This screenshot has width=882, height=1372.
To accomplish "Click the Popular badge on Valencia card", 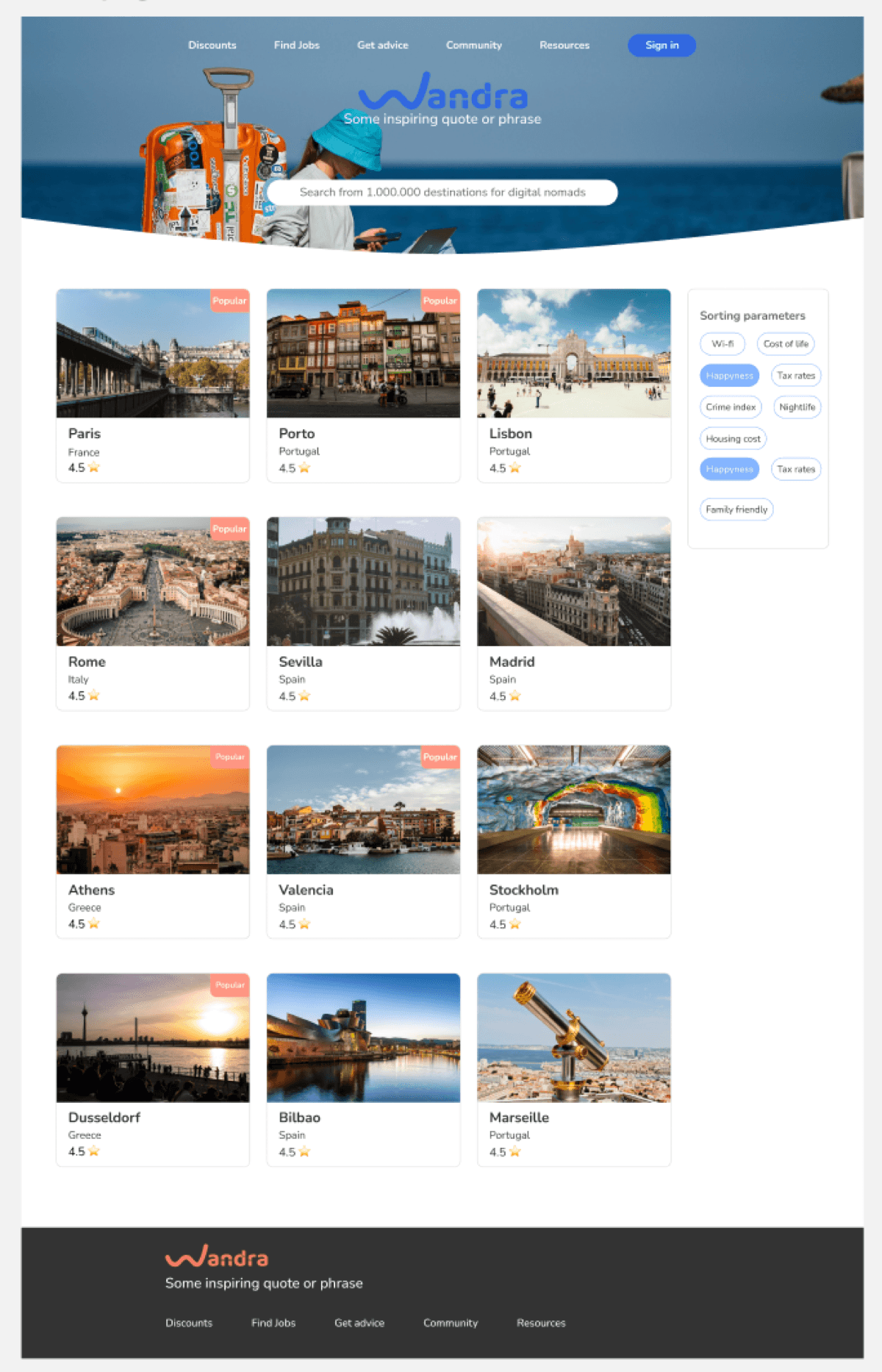I will coord(440,757).
